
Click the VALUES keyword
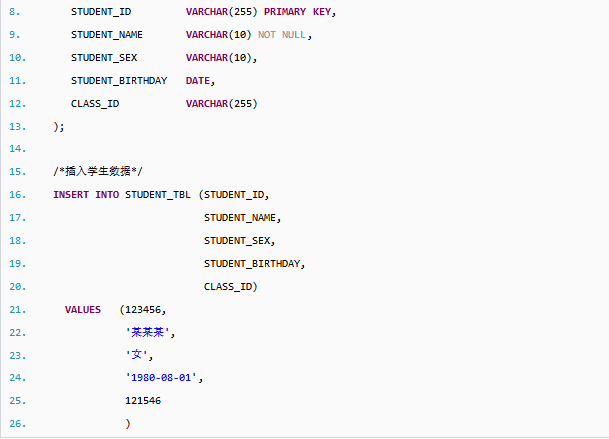coord(83,309)
